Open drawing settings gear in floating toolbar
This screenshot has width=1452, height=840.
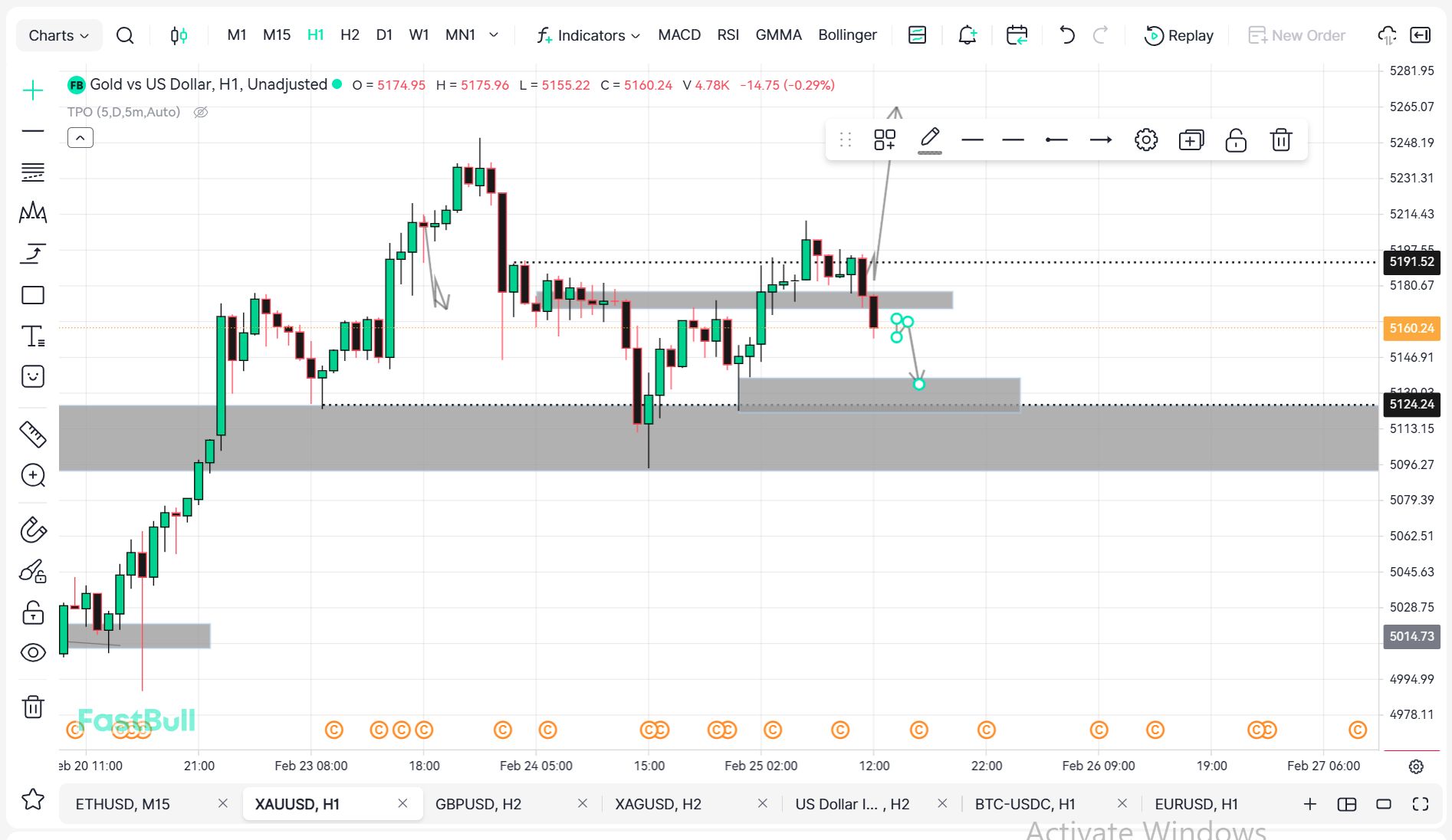coord(1145,140)
